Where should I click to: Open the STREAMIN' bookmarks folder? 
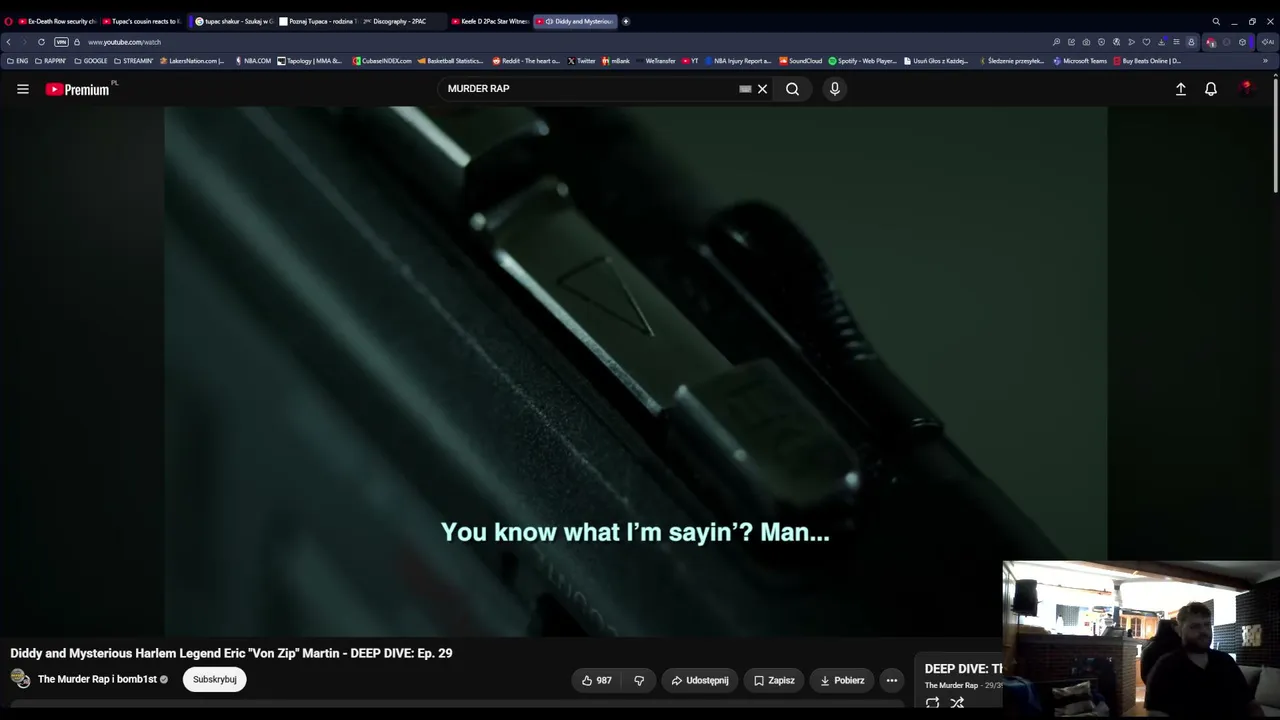click(134, 61)
